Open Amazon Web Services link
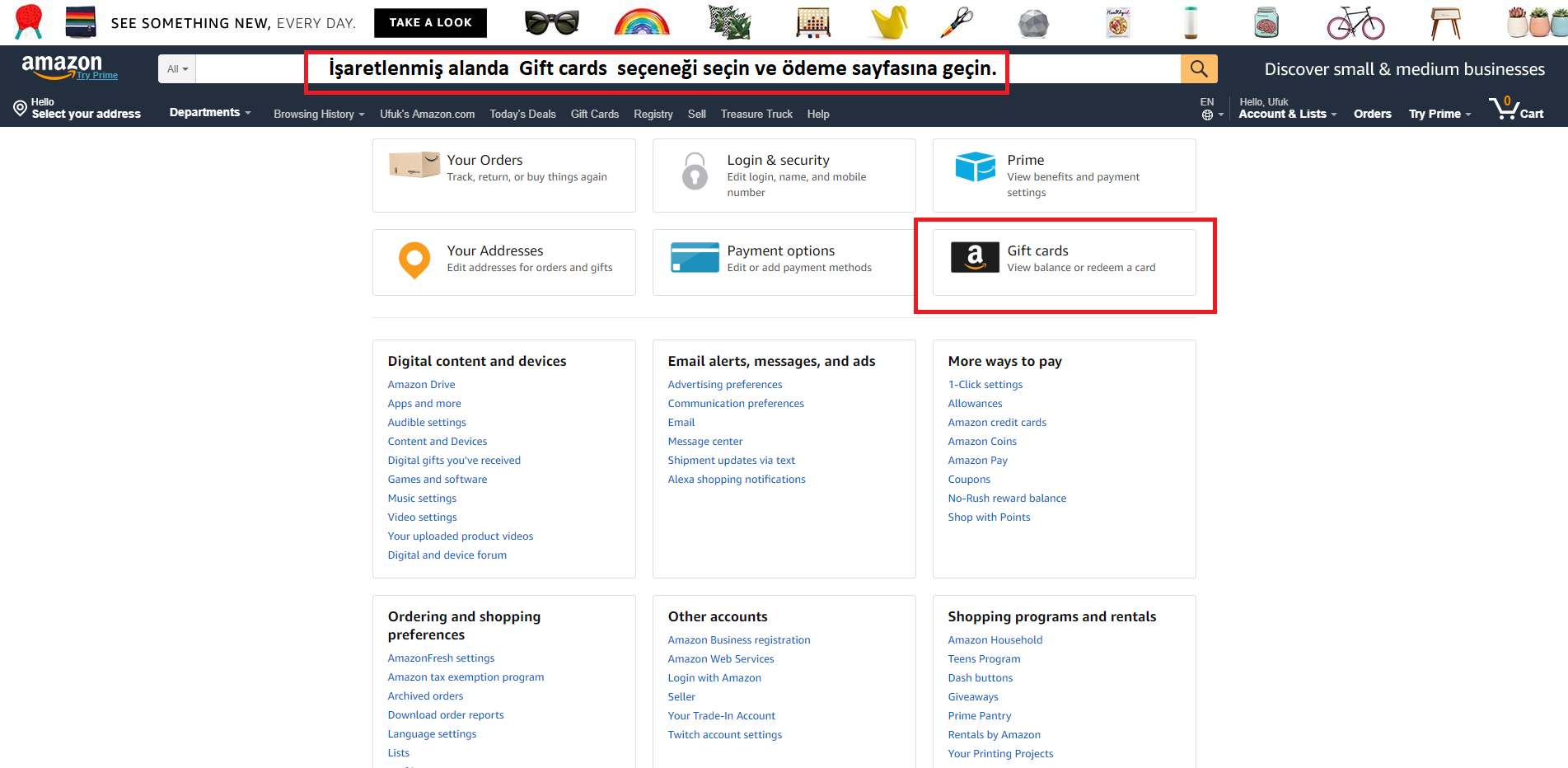 coord(721,659)
